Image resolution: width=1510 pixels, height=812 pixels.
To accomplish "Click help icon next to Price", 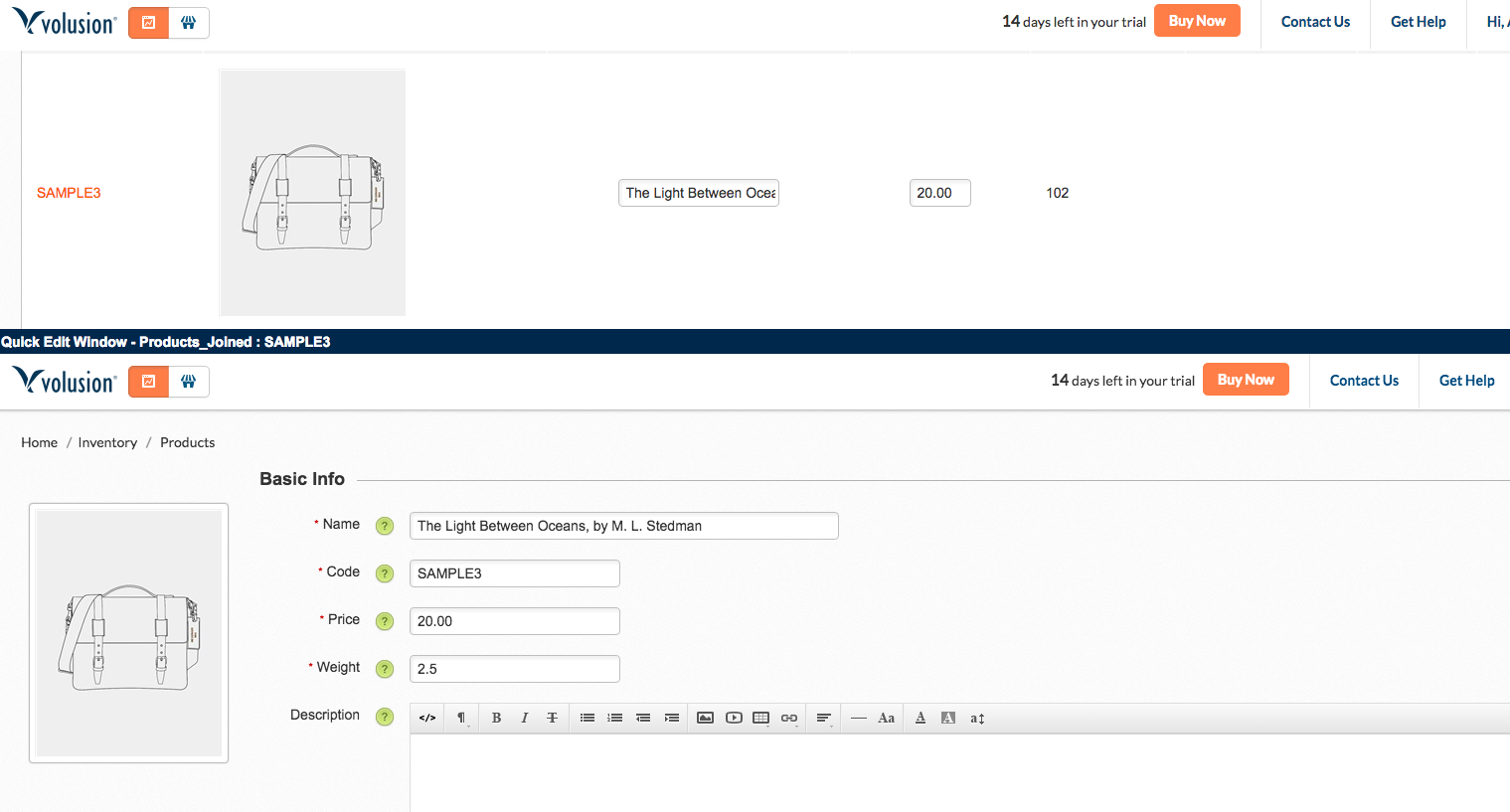I will [385, 621].
